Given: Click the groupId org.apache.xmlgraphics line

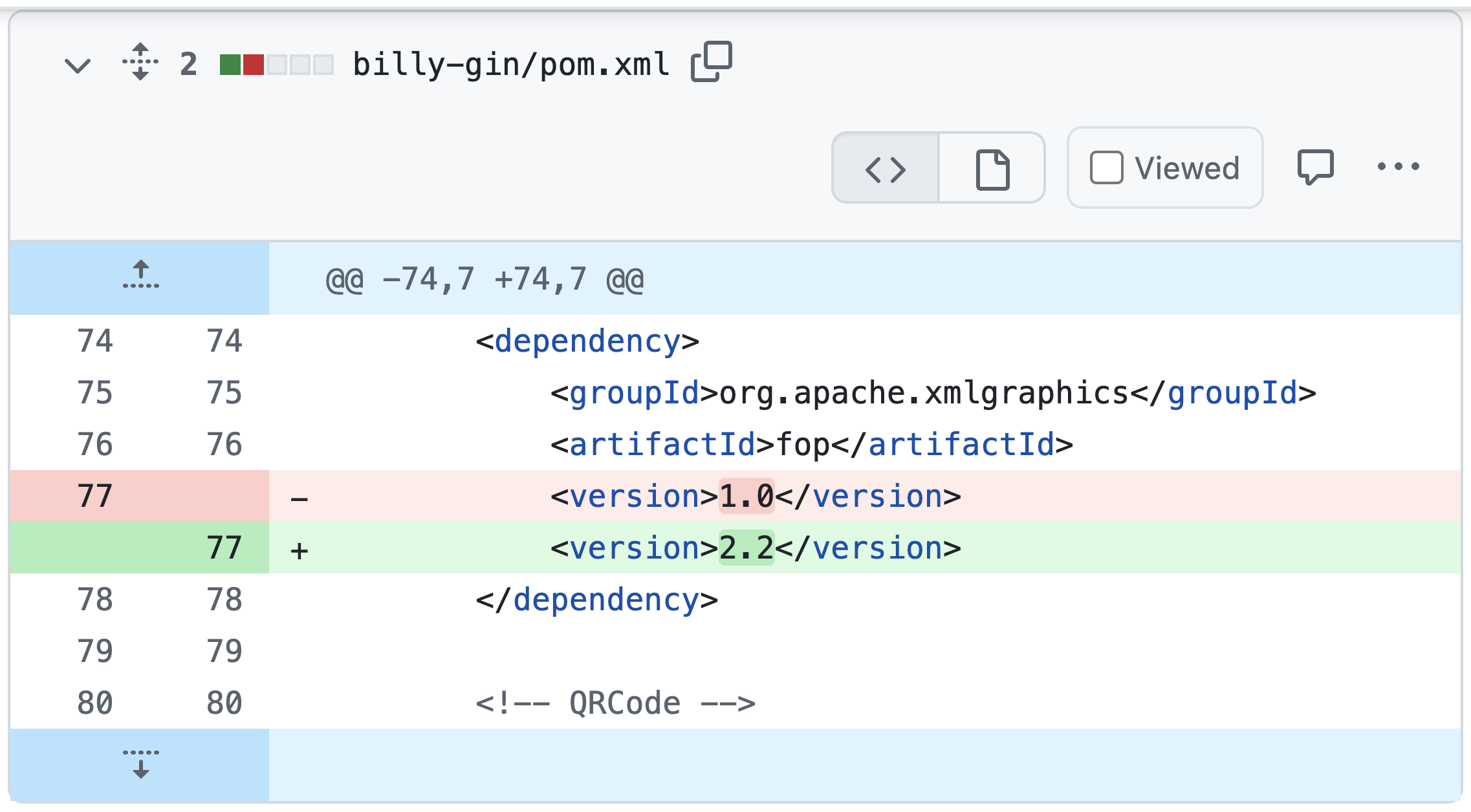Looking at the screenshot, I should (932, 393).
